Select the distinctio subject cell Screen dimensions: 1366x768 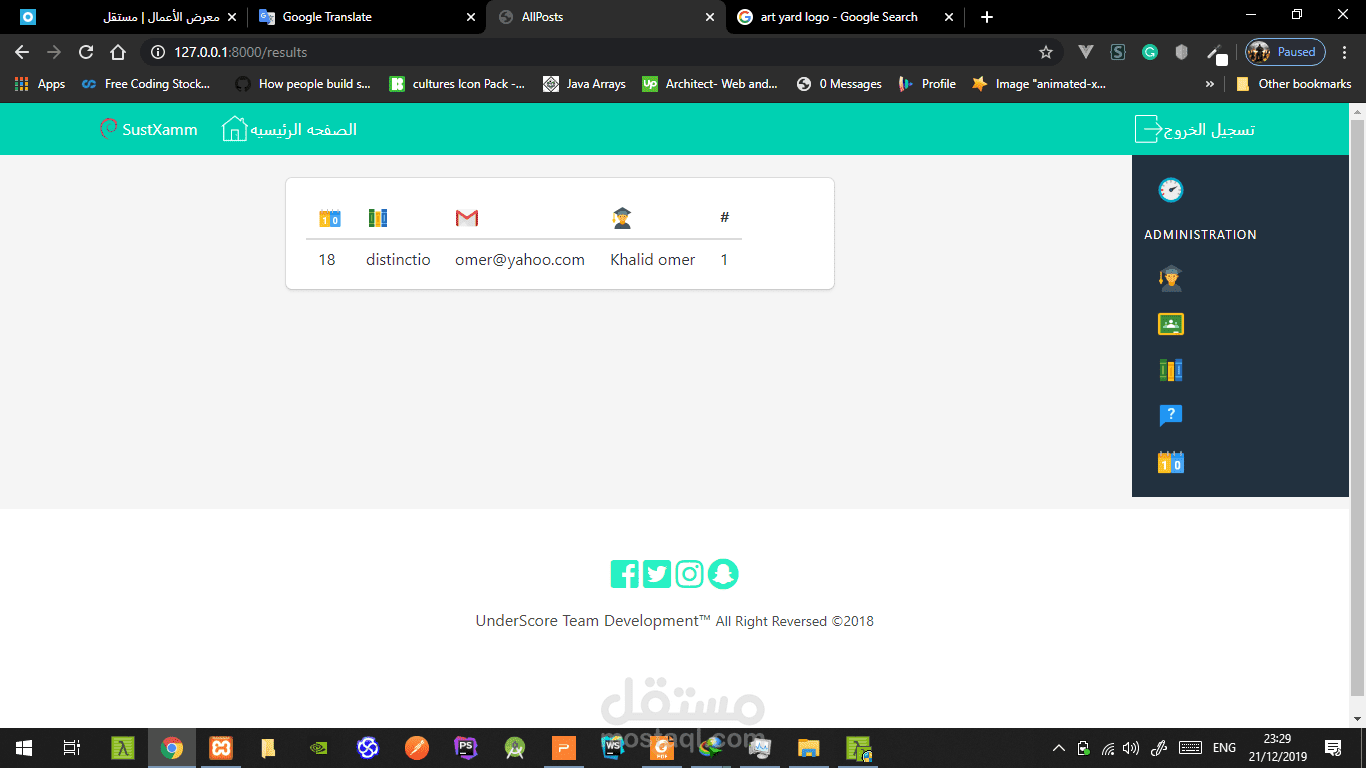(398, 260)
